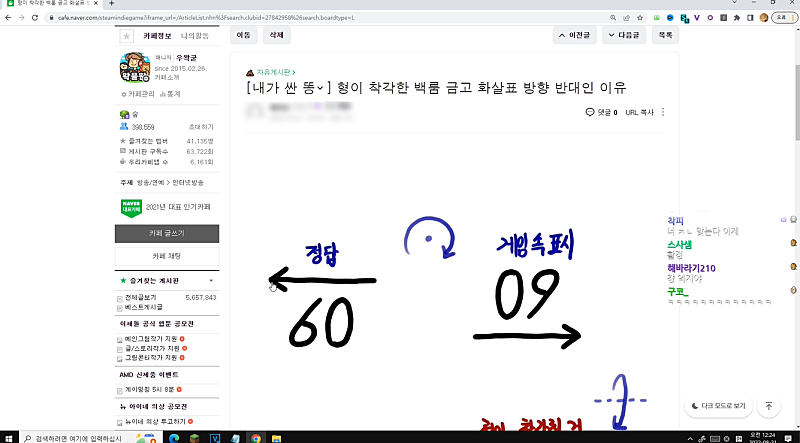The width and height of the screenshot is (800, 443).
Task: Open File Explorer from the taskbar
Action: click(276, 438)
